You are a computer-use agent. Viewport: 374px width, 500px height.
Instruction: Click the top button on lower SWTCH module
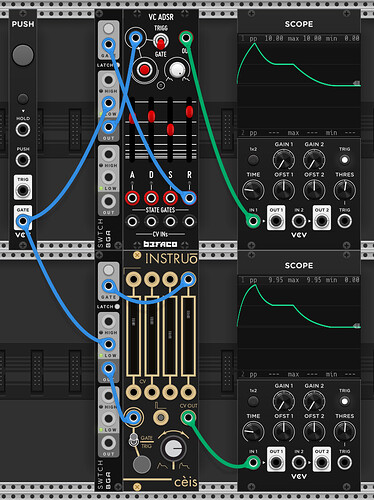point(108,270)
